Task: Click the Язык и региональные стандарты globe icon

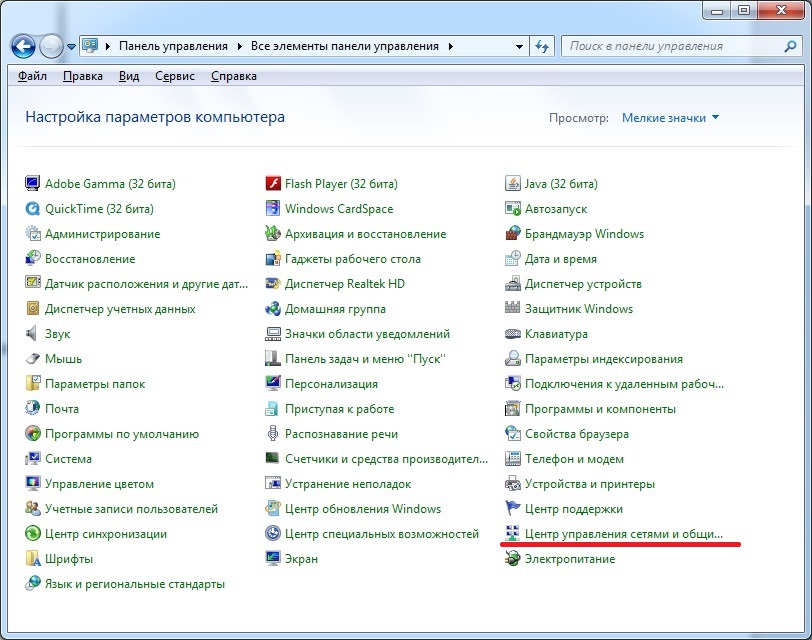Action: click(x=33, y=584)
